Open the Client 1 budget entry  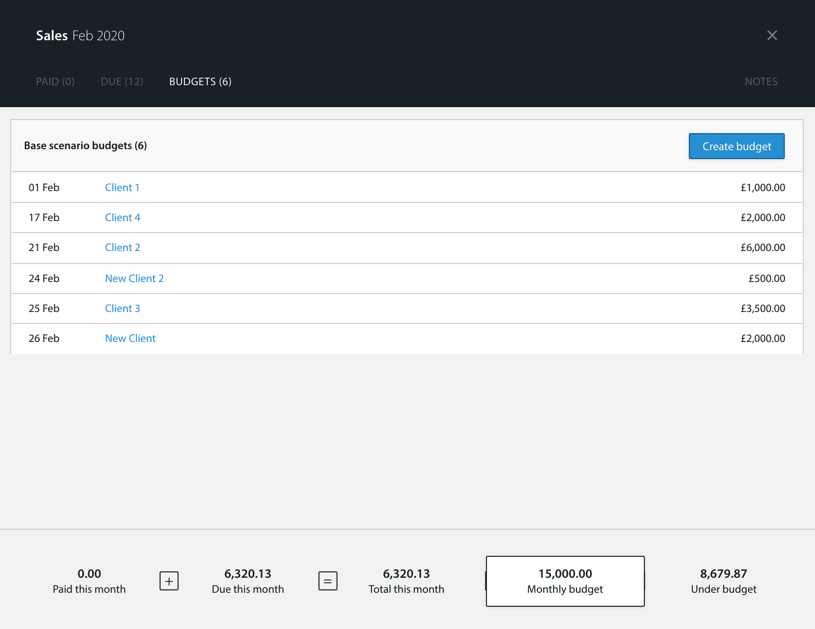point(122,187)
